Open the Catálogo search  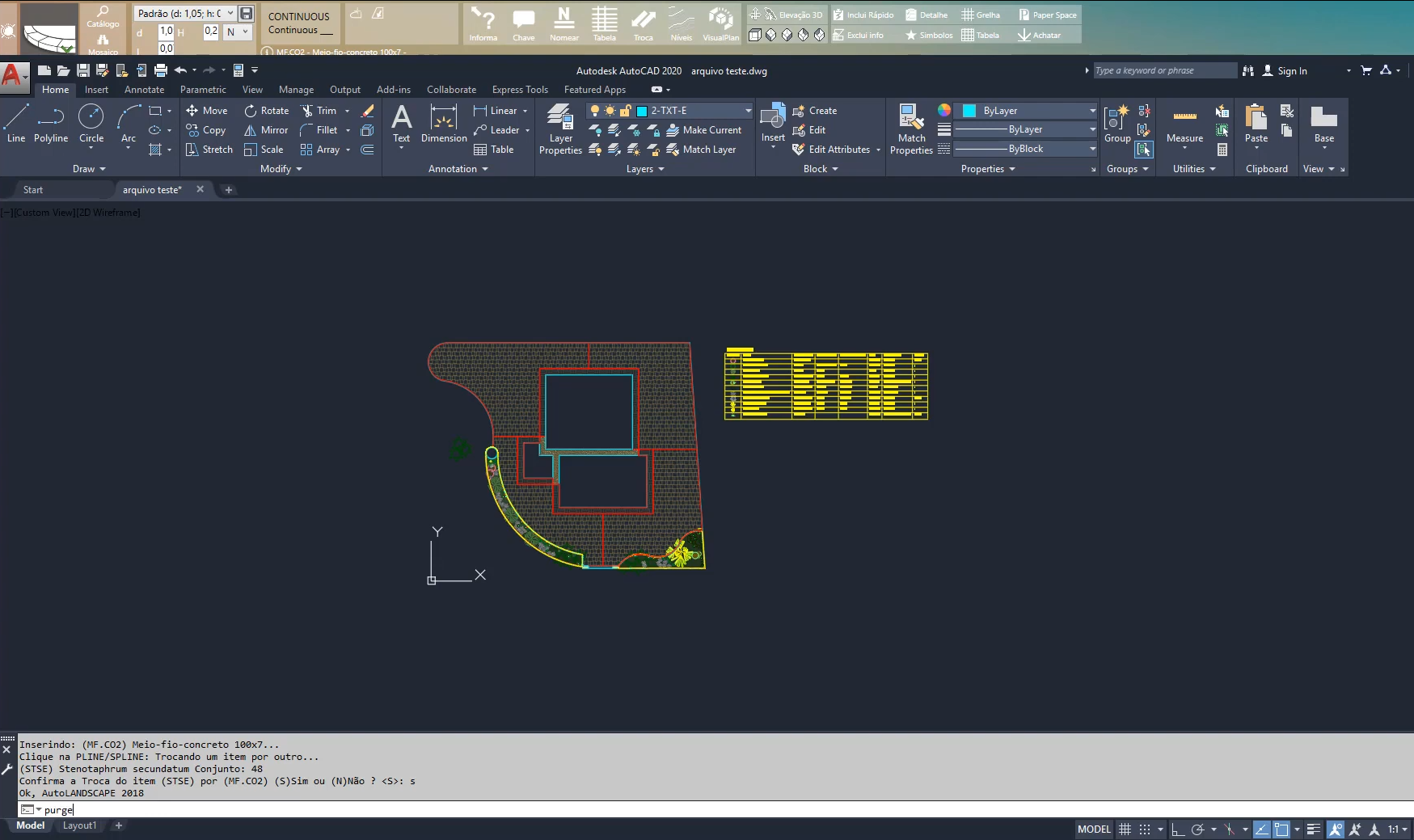tap(103, 16)
